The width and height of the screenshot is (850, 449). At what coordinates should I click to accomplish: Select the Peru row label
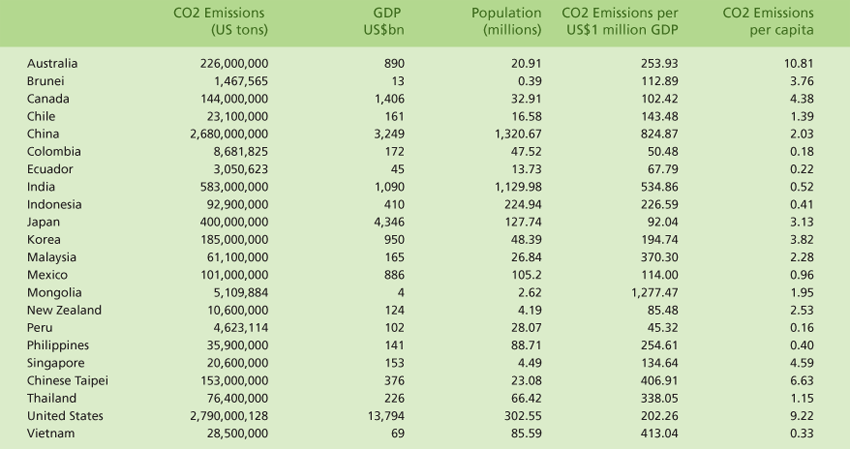pos(40,328)
